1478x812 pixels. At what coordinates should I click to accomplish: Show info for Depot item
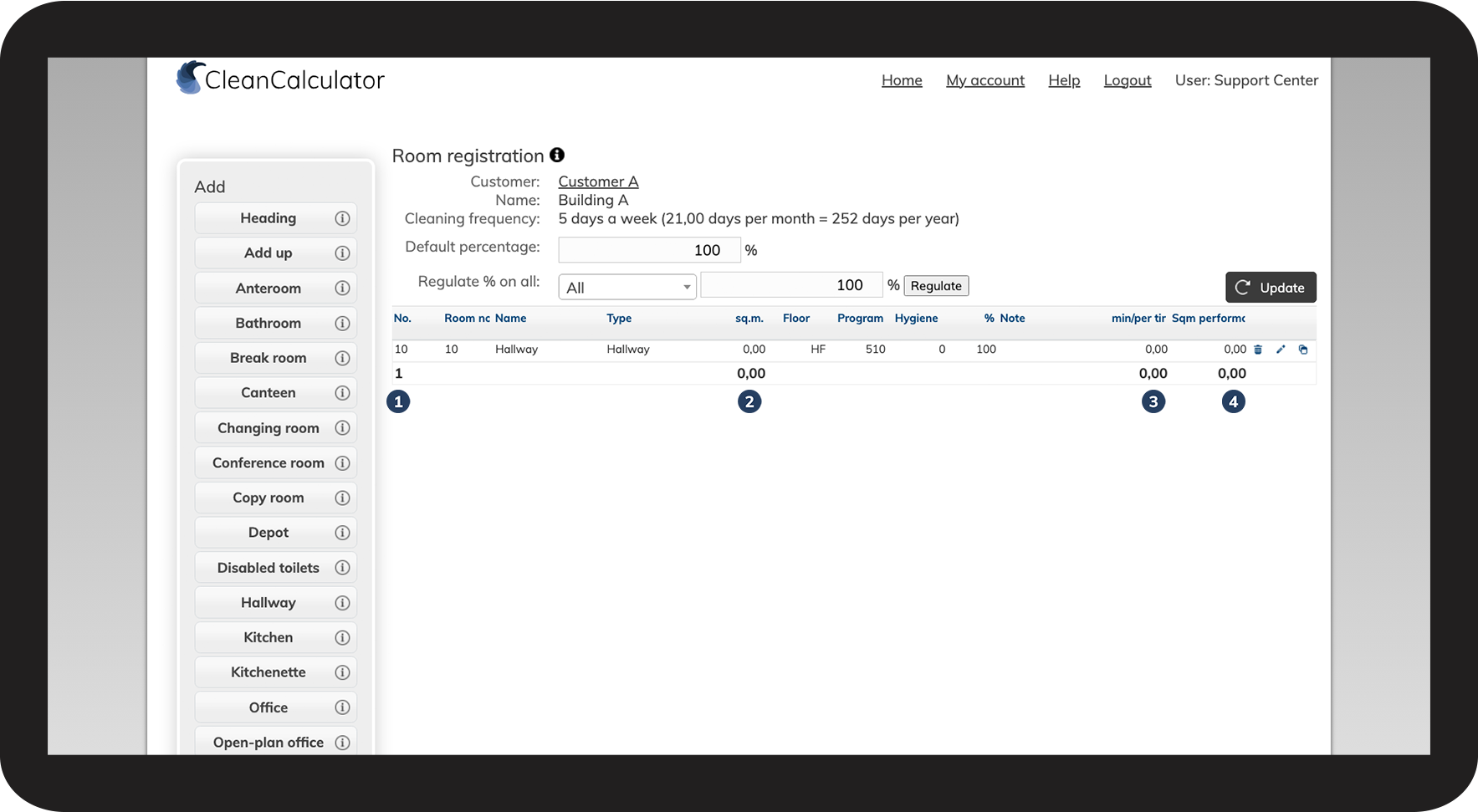pos(342,533)
